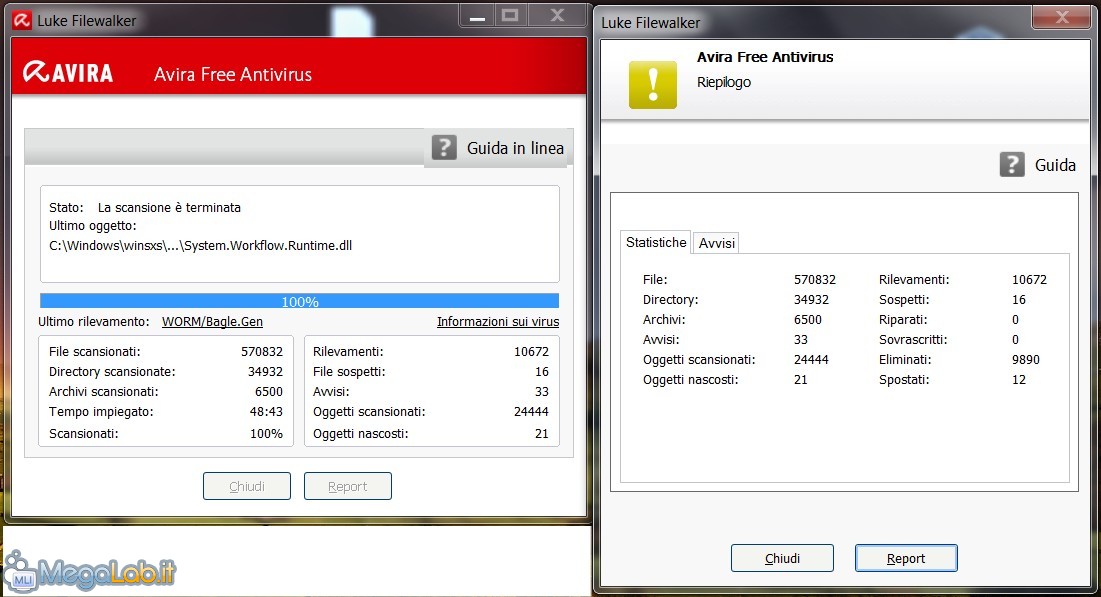1101x597 pixels.
Task: Switch to the Avvisi tab
Action: point(716,243)
